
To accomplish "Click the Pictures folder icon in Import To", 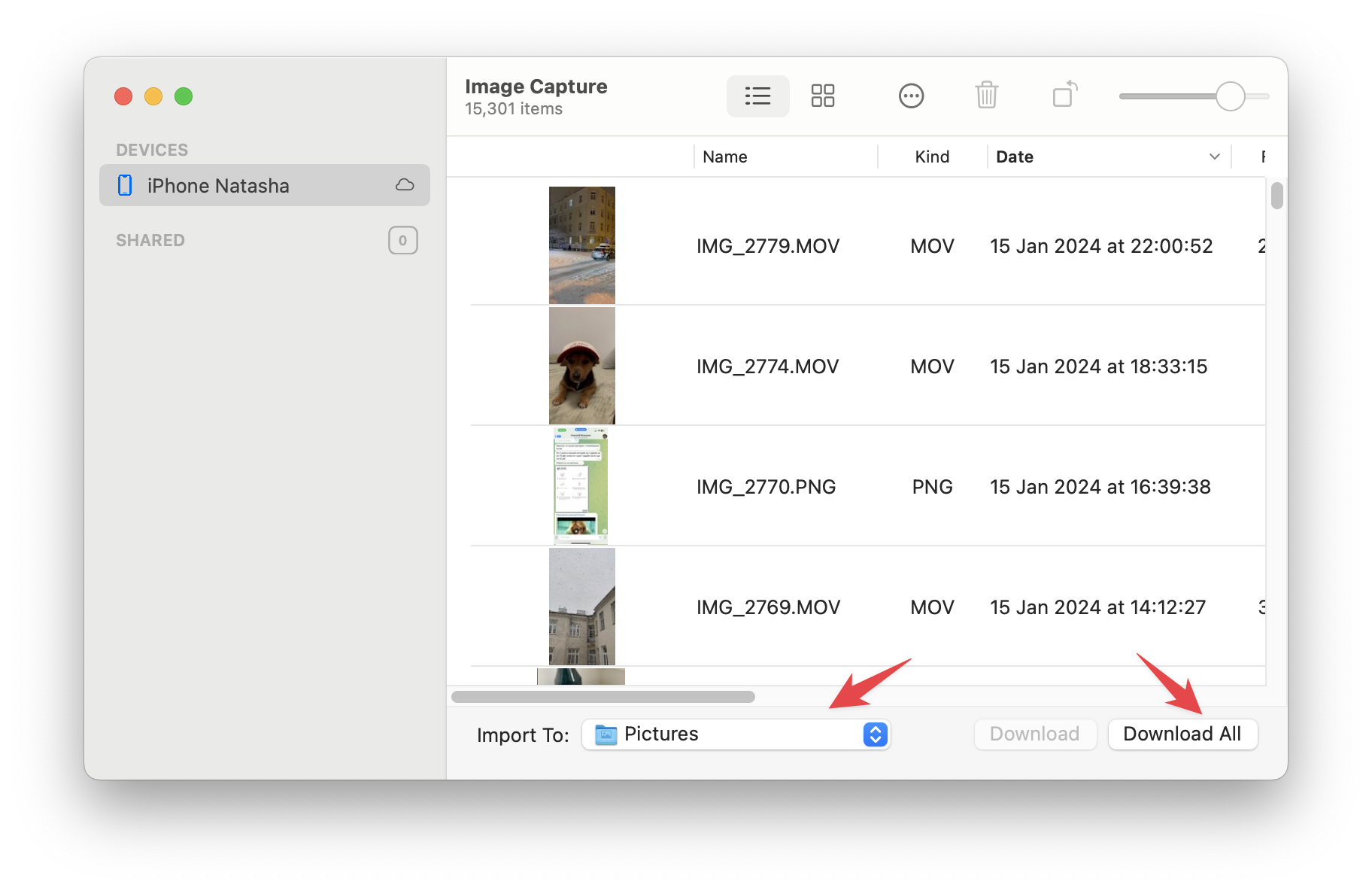I will pos(606,734).
